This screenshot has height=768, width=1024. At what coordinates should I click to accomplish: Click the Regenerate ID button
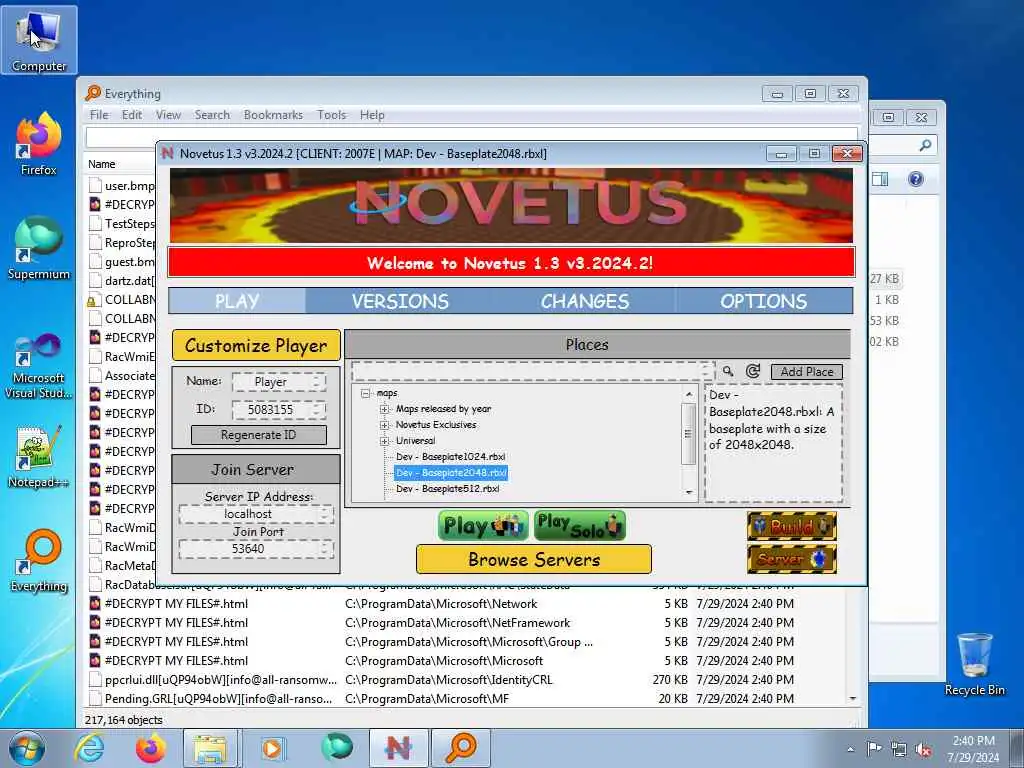(x=259, y=435)
